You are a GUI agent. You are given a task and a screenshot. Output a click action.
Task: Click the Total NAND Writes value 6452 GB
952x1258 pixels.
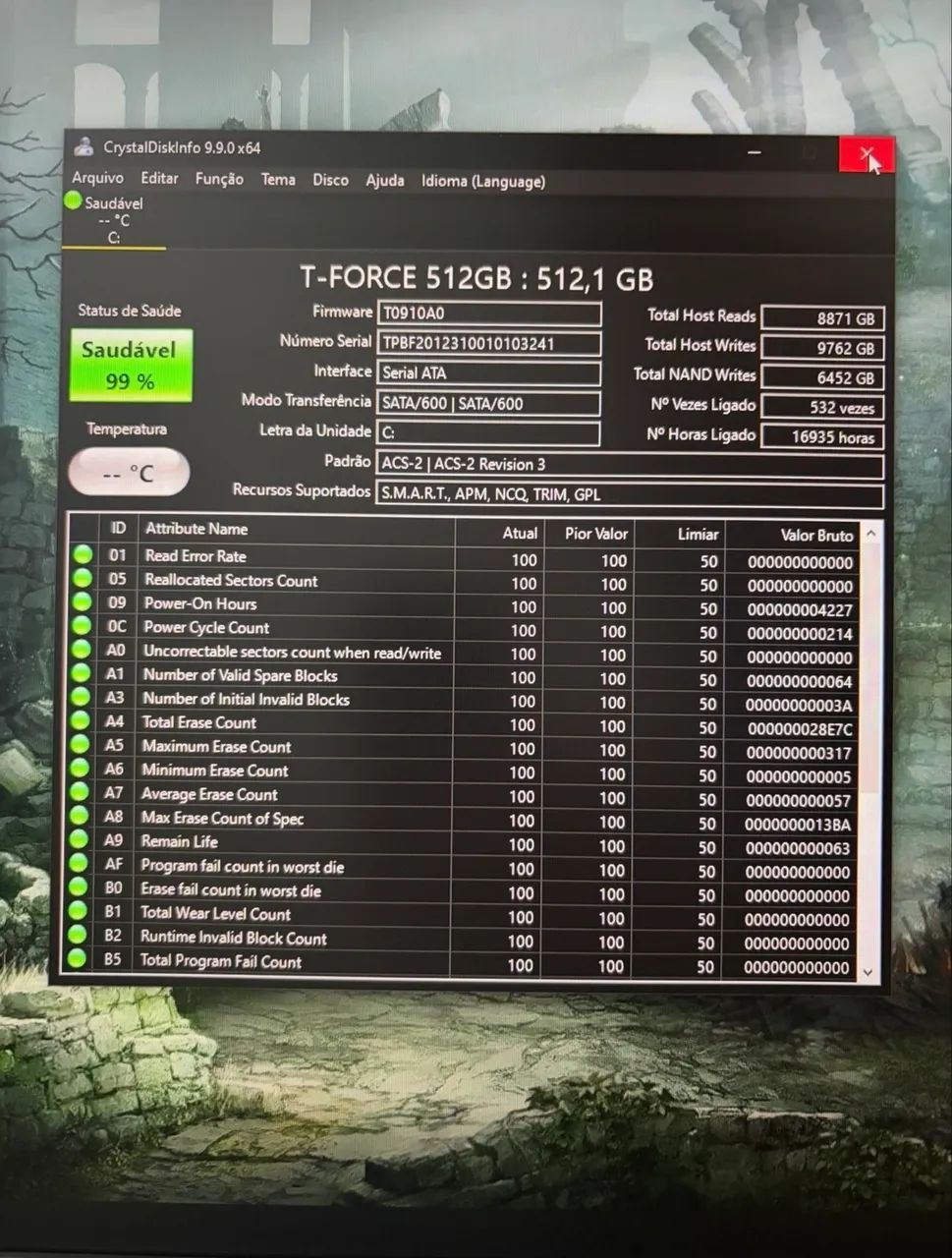pos(823,377)
